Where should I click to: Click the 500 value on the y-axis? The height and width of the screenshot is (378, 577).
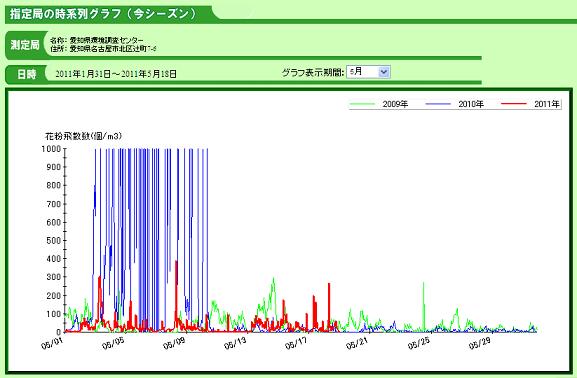(x=53, y=240)
